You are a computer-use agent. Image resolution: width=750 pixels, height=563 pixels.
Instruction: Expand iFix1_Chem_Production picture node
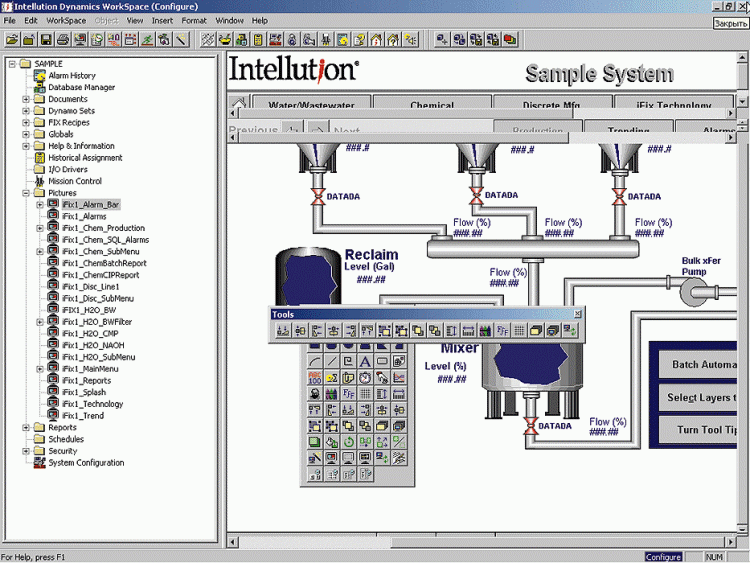coord(40,228)
